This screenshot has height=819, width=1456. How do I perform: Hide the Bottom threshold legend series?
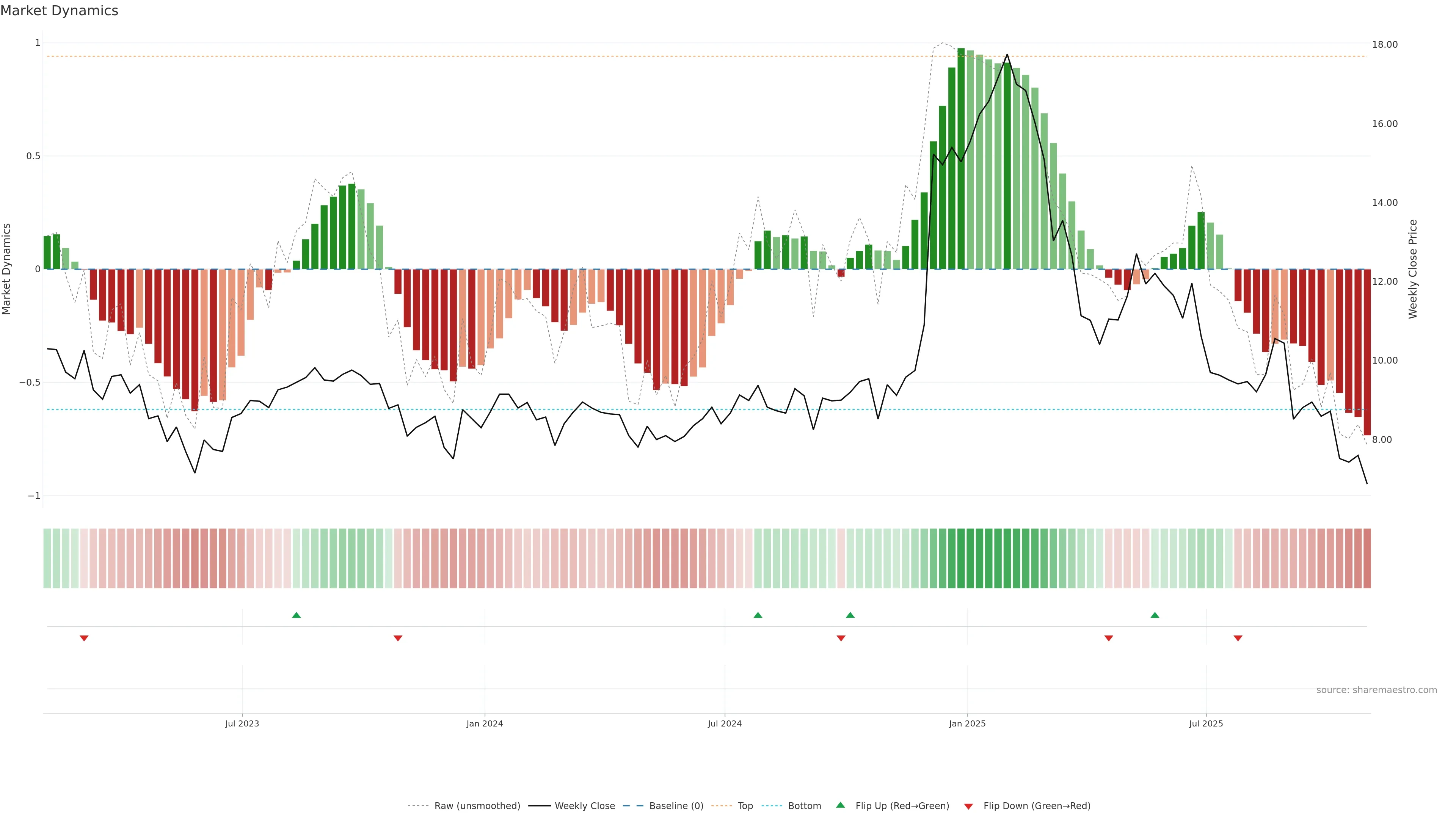coord(804,806)
